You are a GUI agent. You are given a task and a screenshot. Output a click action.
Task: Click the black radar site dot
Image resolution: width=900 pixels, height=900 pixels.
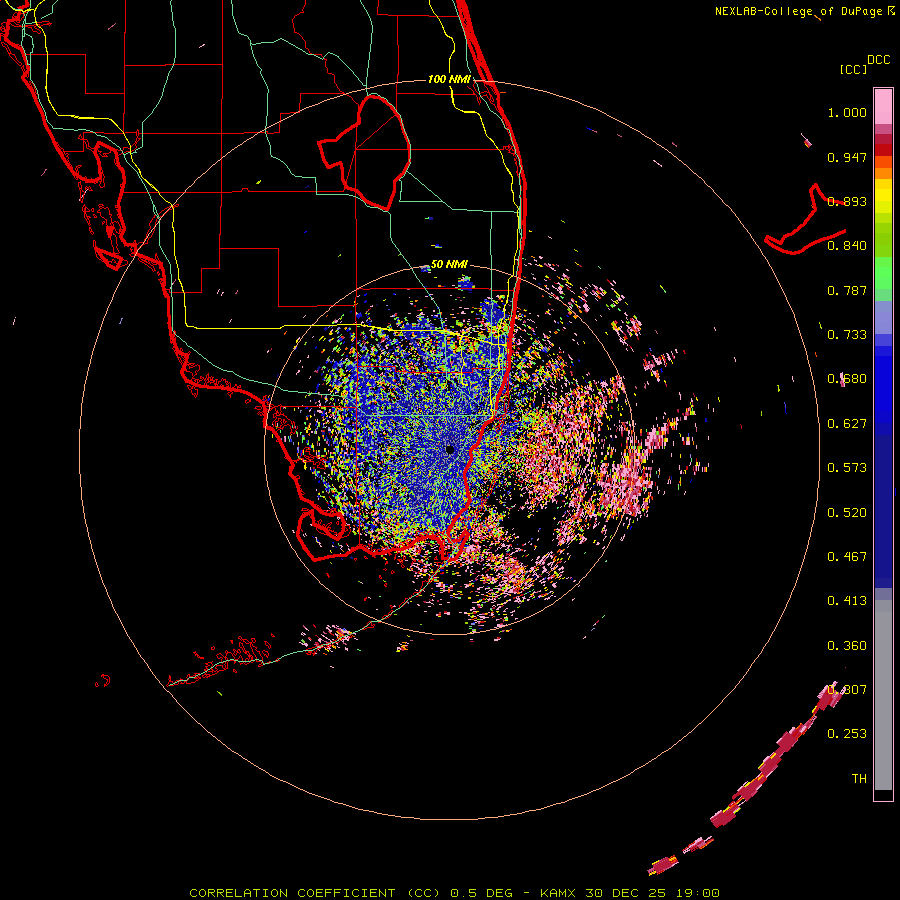[450, 449]
